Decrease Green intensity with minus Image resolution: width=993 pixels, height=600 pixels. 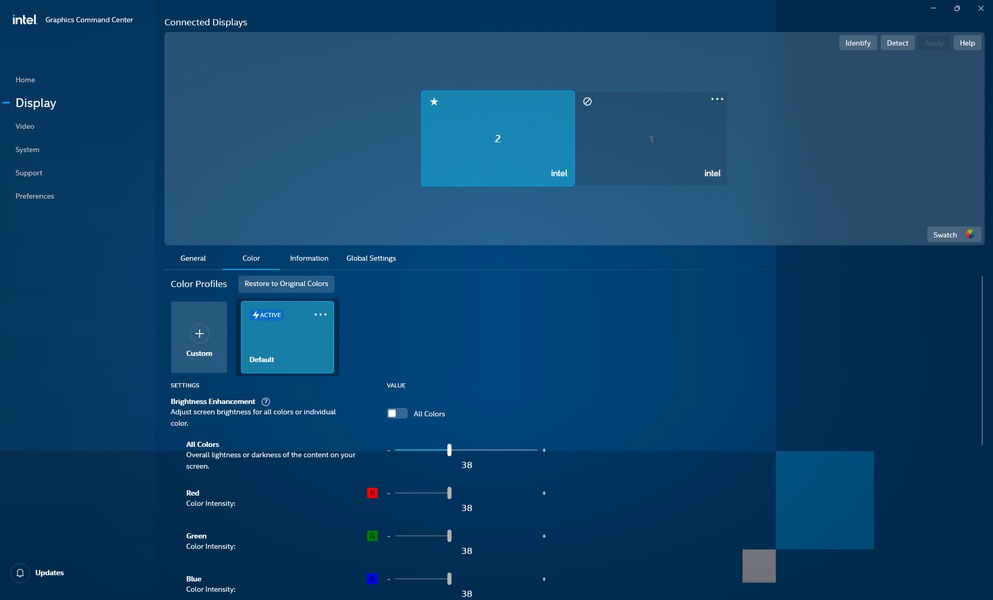(x=389, y=537)
